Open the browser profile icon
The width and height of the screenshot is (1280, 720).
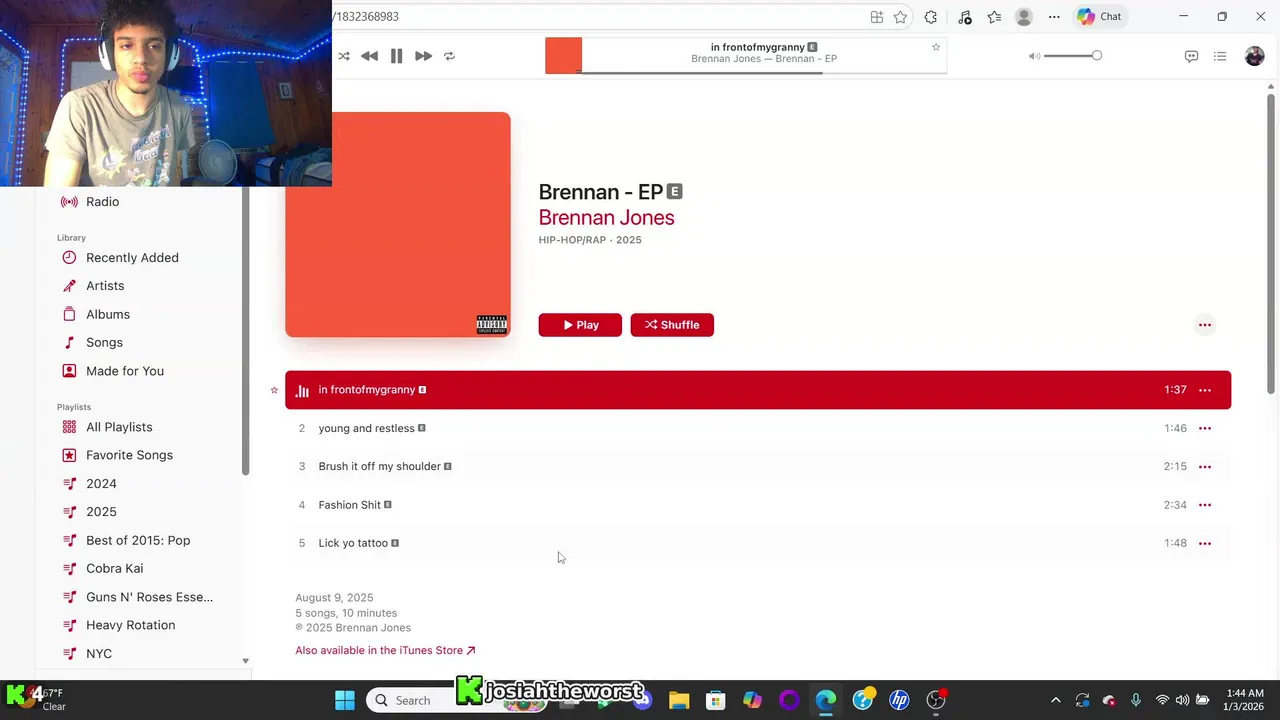point(1024,17)
